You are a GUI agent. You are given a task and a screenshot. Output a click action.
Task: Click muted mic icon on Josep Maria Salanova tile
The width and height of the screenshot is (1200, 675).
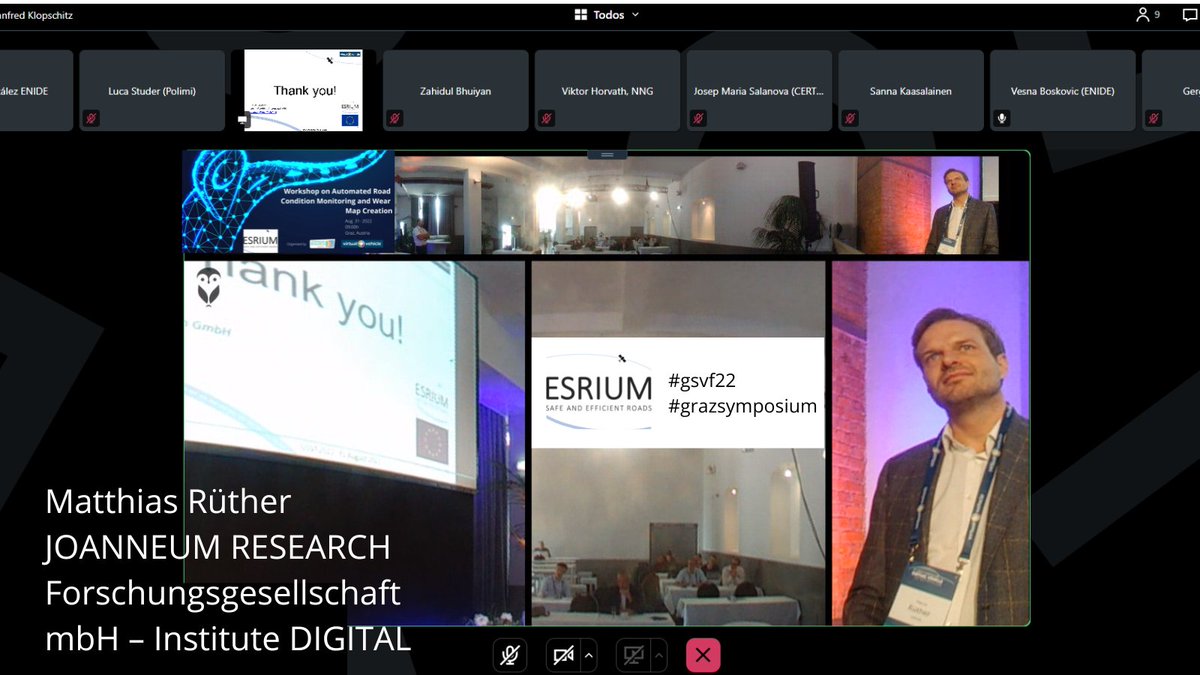click(x=699, y=119)
